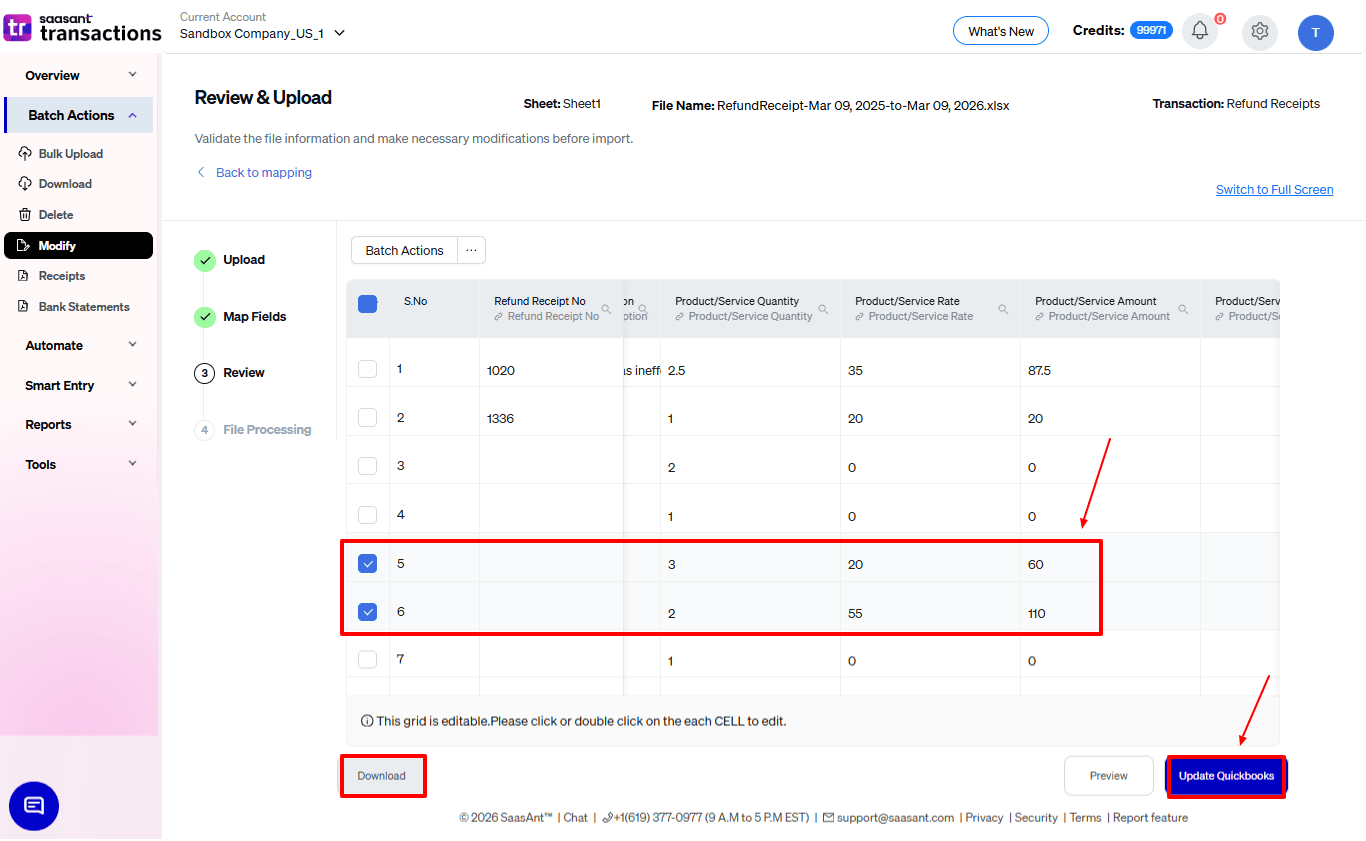Click the notifications bell icon
Image resolution: width=1366 pixels, height=841 pixels.
pyautogui.click(x=1199, y=31)
